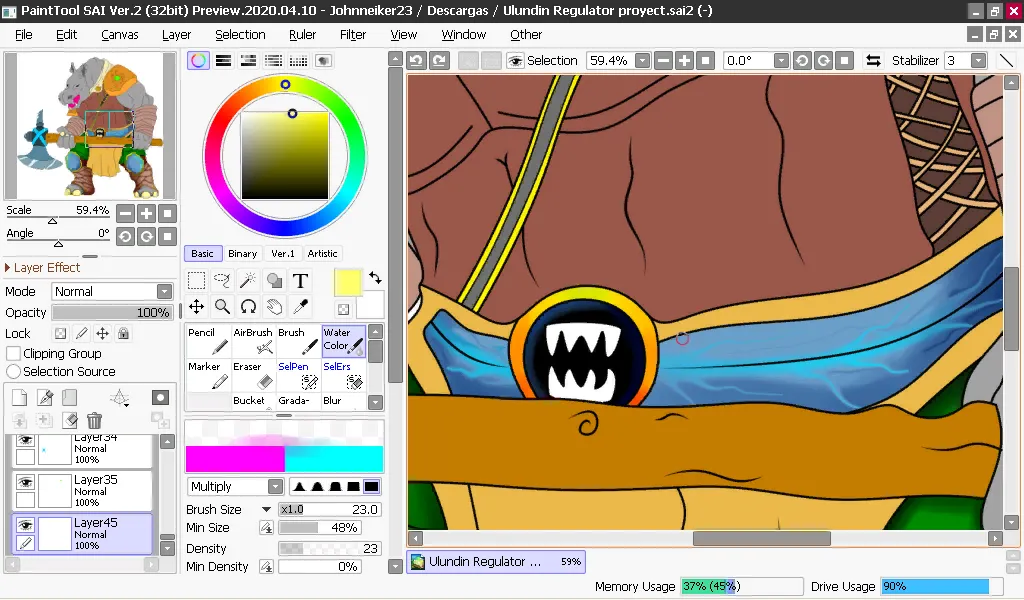Open the rotation angle dropdown
The height and width of the screenshot is (600, 1024).
pos(781,61)
